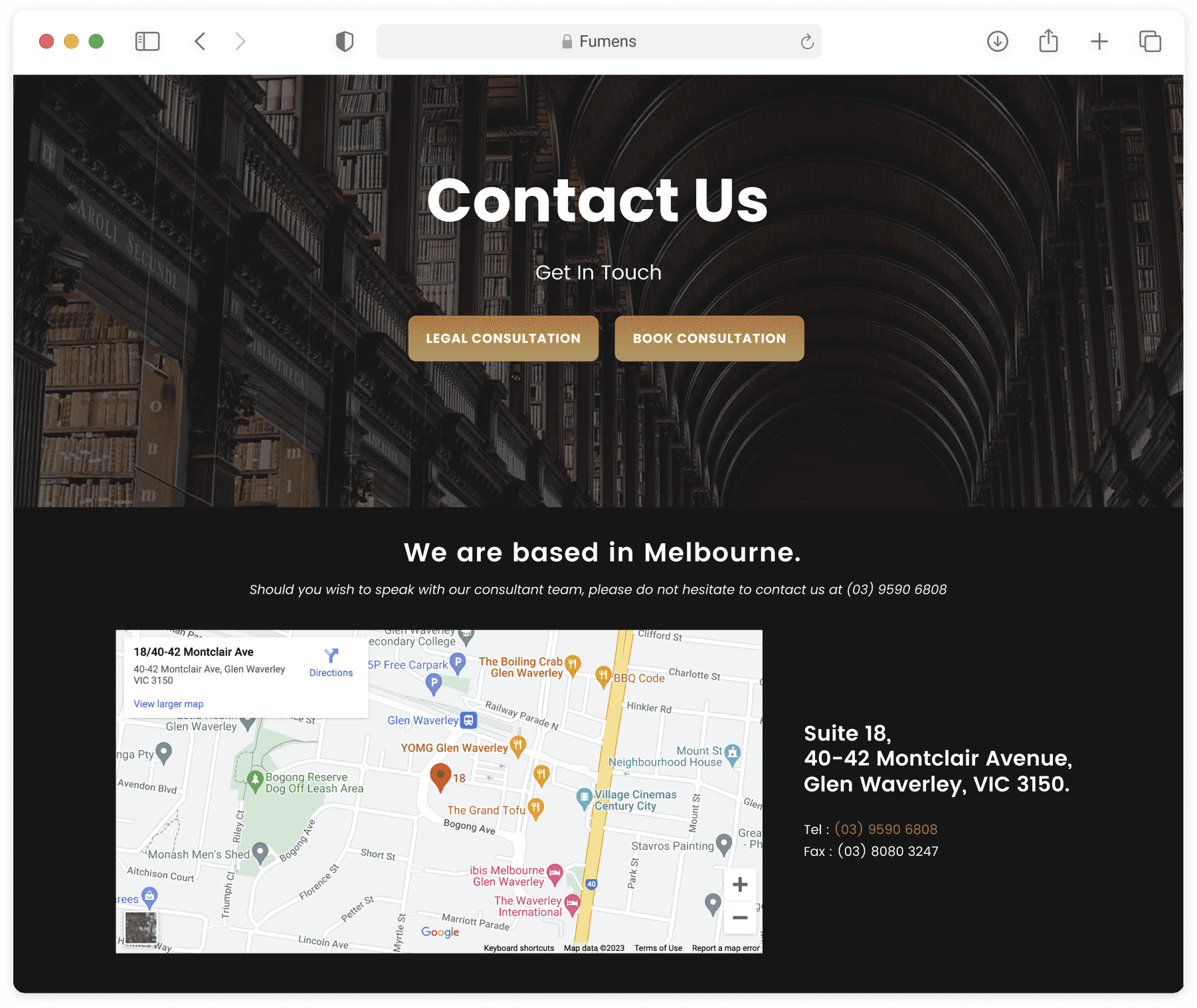
Task: Click the Book Consultation button
Action: click(709, 339)
